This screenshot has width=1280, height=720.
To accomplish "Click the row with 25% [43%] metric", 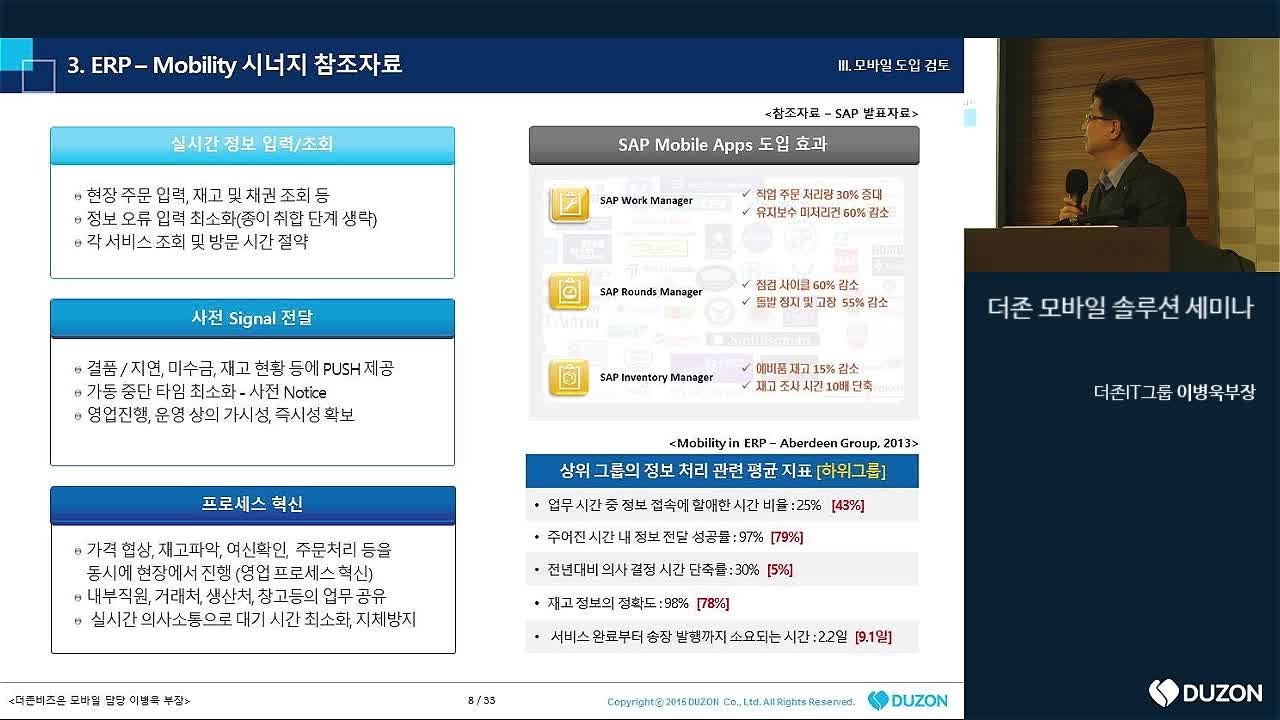I will [x=722, y=505].
